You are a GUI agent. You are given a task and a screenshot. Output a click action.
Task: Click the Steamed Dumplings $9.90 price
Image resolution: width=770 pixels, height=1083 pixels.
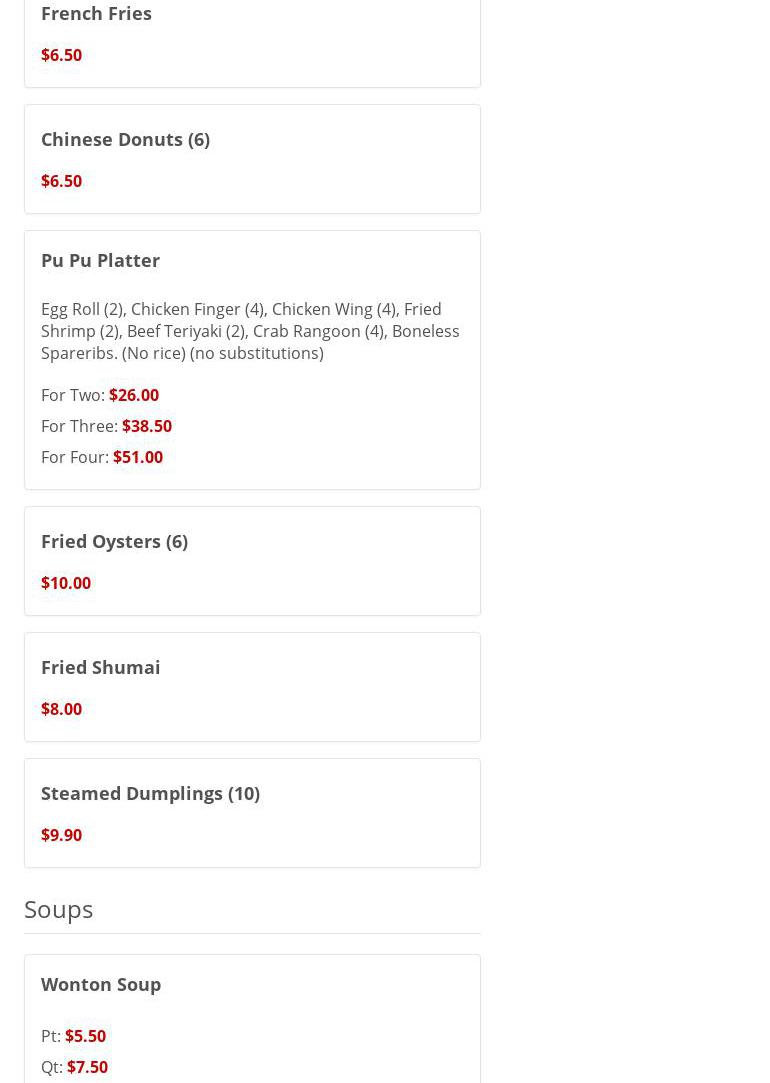(x=61, y=835)
